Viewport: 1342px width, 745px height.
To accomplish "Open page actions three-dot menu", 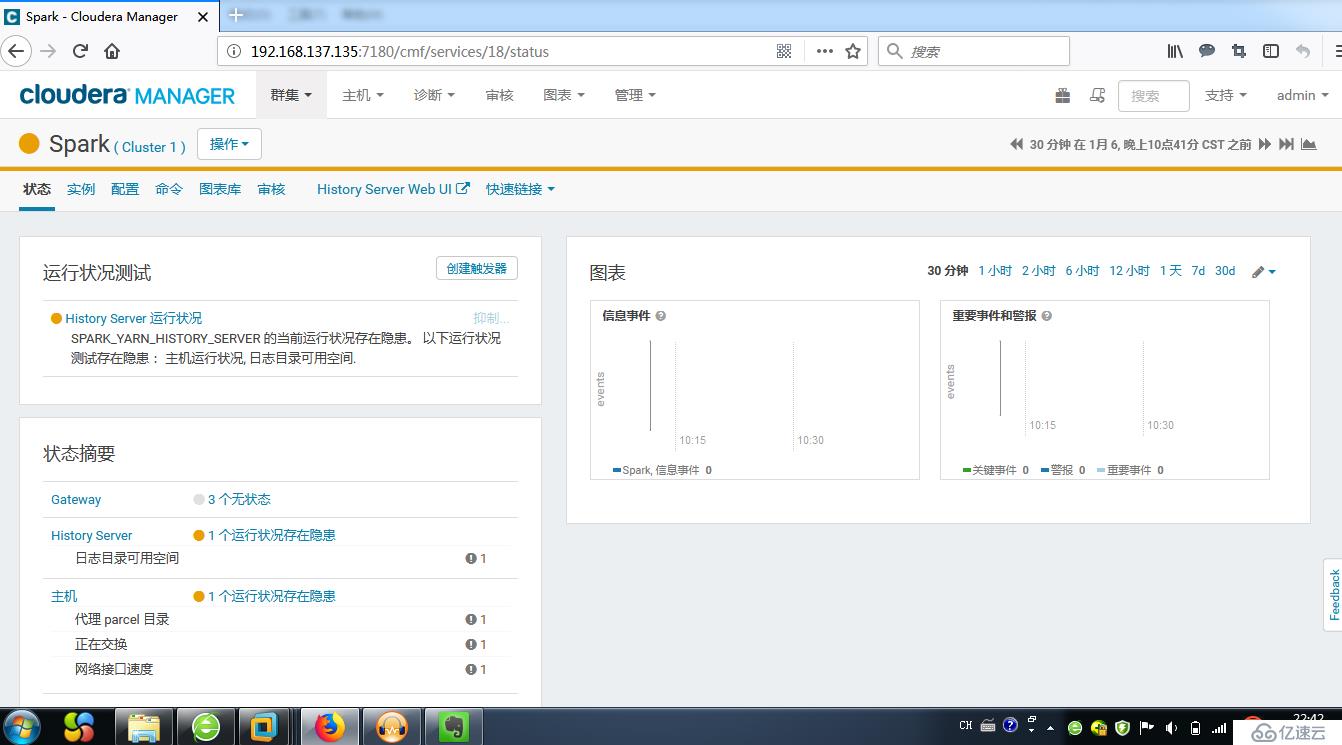I will click(x=824, y=51).
